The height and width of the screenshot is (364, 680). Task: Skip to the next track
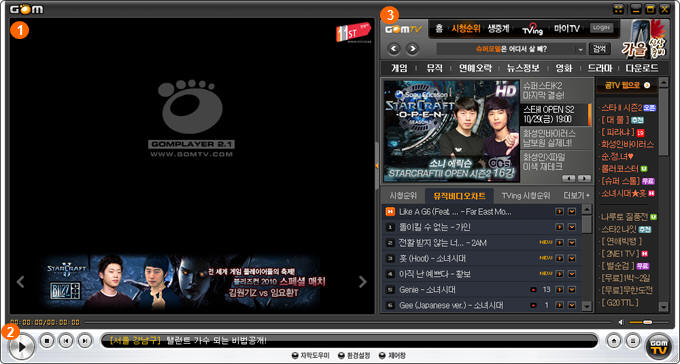coord(85,341)
